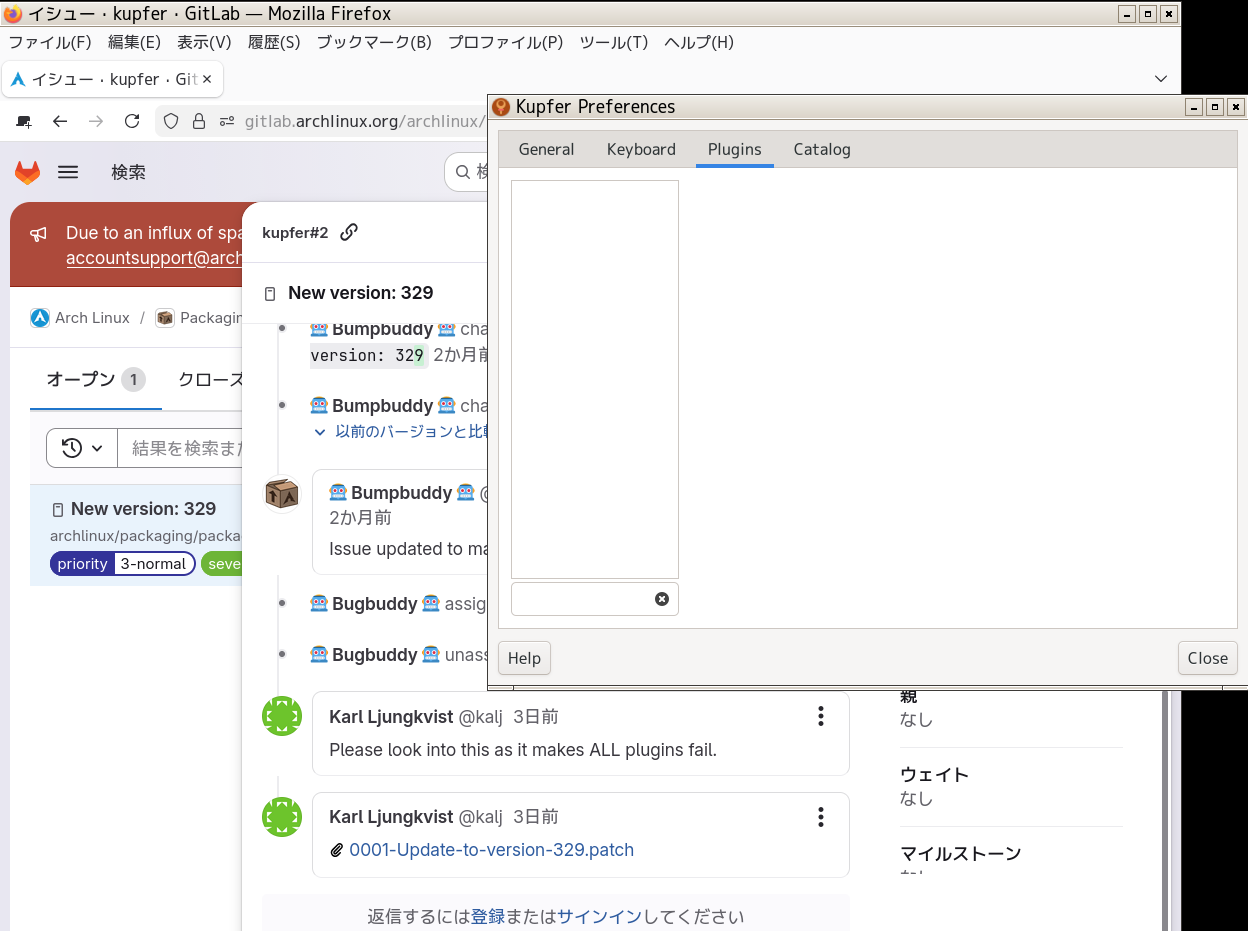Reload the page in Firefox
The width and height of the screenshot is (1248, 931).
pos(132,121)
